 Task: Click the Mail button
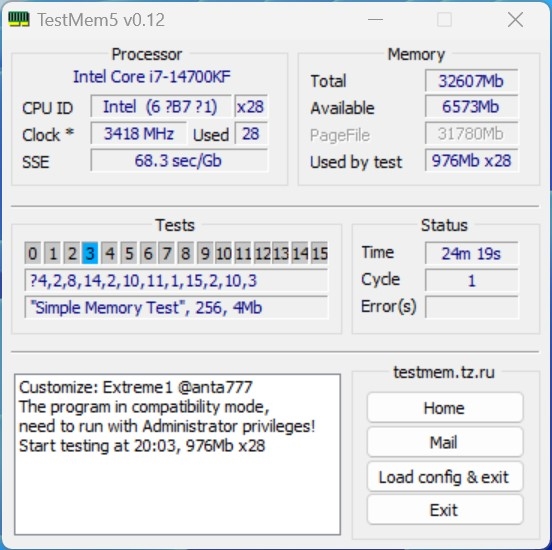click(445, 442)
